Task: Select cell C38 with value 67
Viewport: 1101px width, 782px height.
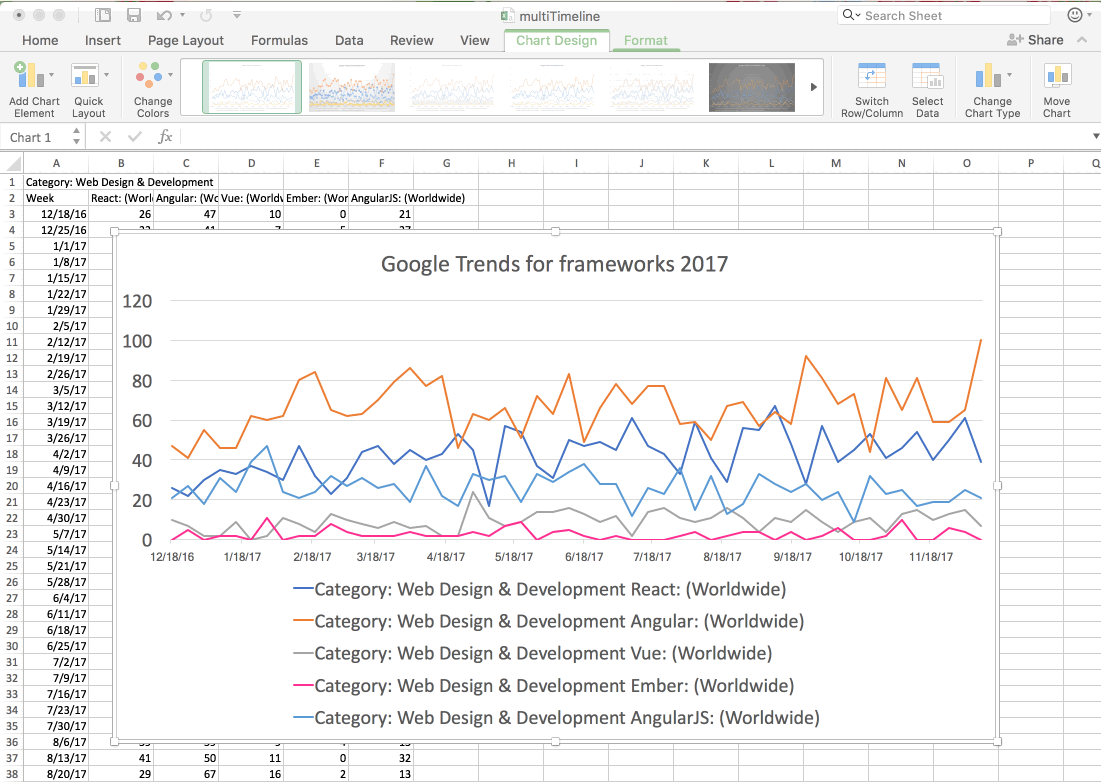Action: 186,774
